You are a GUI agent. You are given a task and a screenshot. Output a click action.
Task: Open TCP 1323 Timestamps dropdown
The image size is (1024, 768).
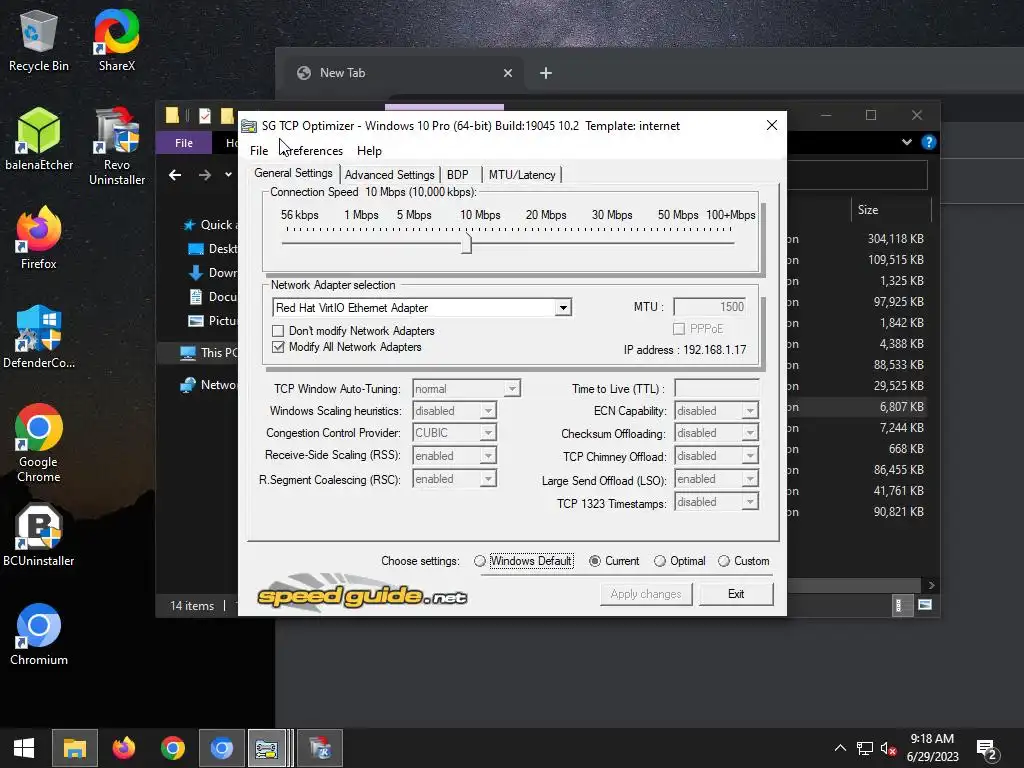point(750,502)
